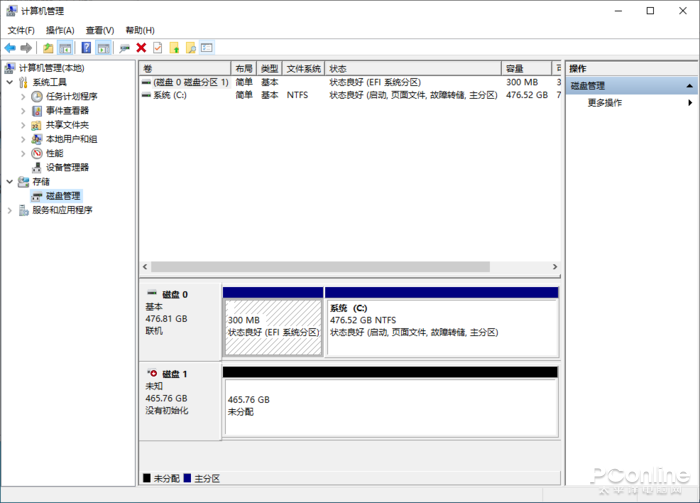
Task: Select the (磁盘 0 磁盘分区 1) volume row
Action: click(x=350, y=82)
